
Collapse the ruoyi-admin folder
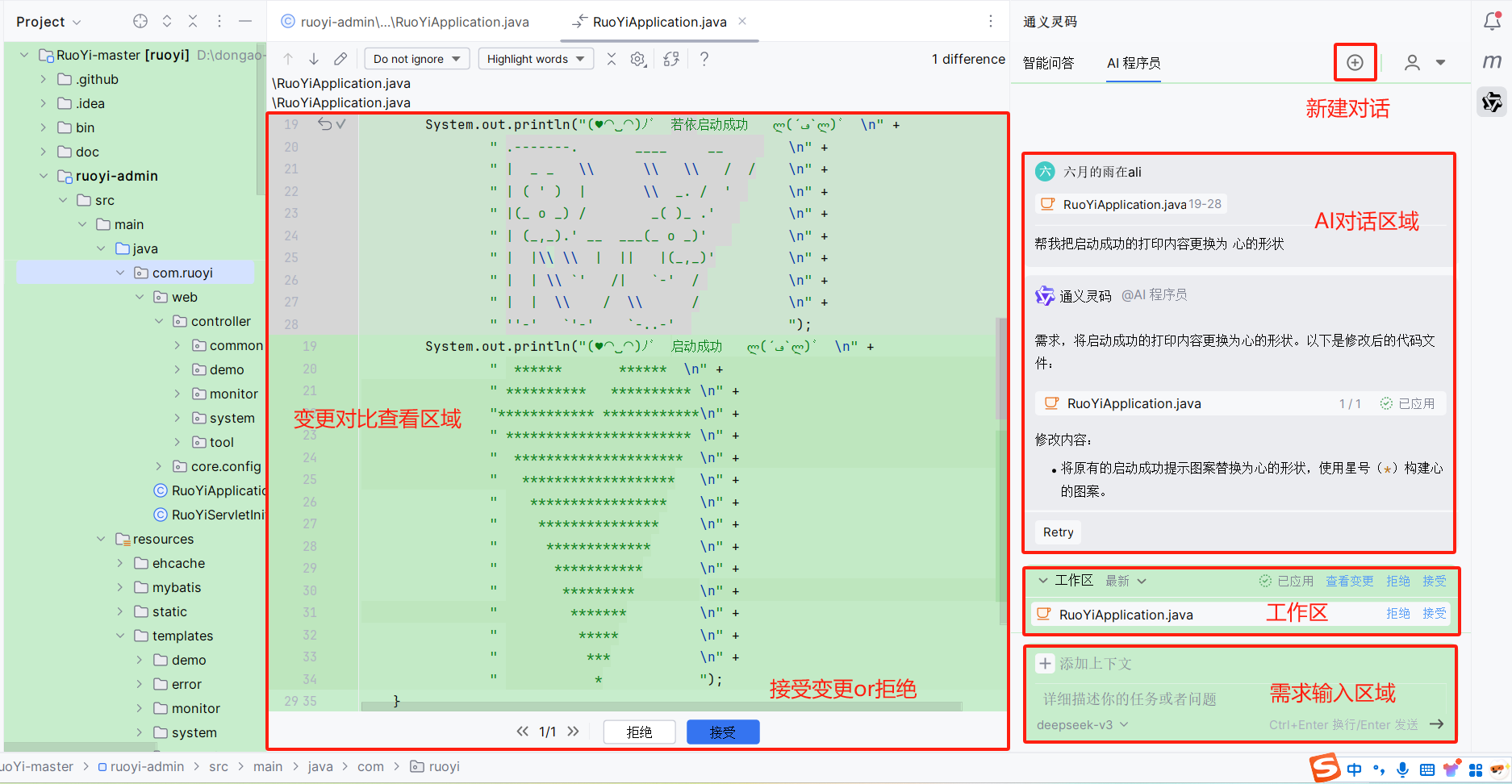44,176
